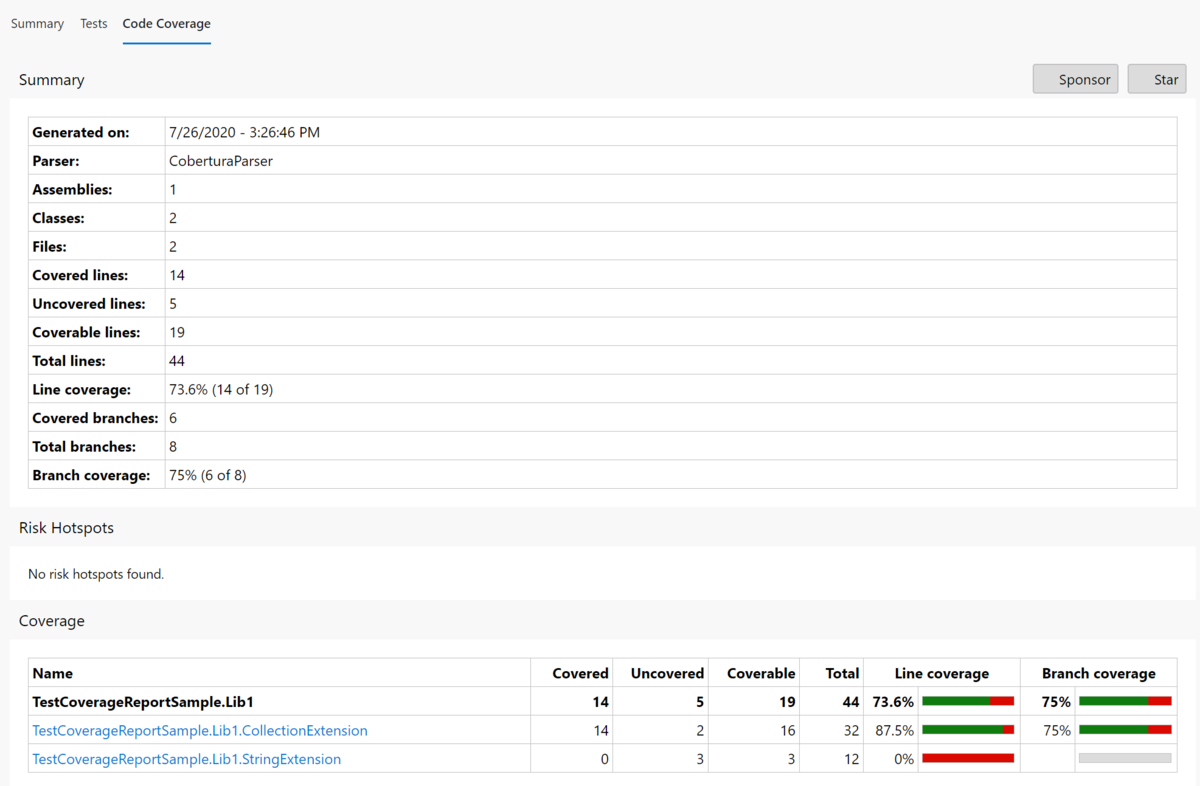Click the Risk Hotspots heading
Viewport: 1200px width, 786px height.
point(66,527)
